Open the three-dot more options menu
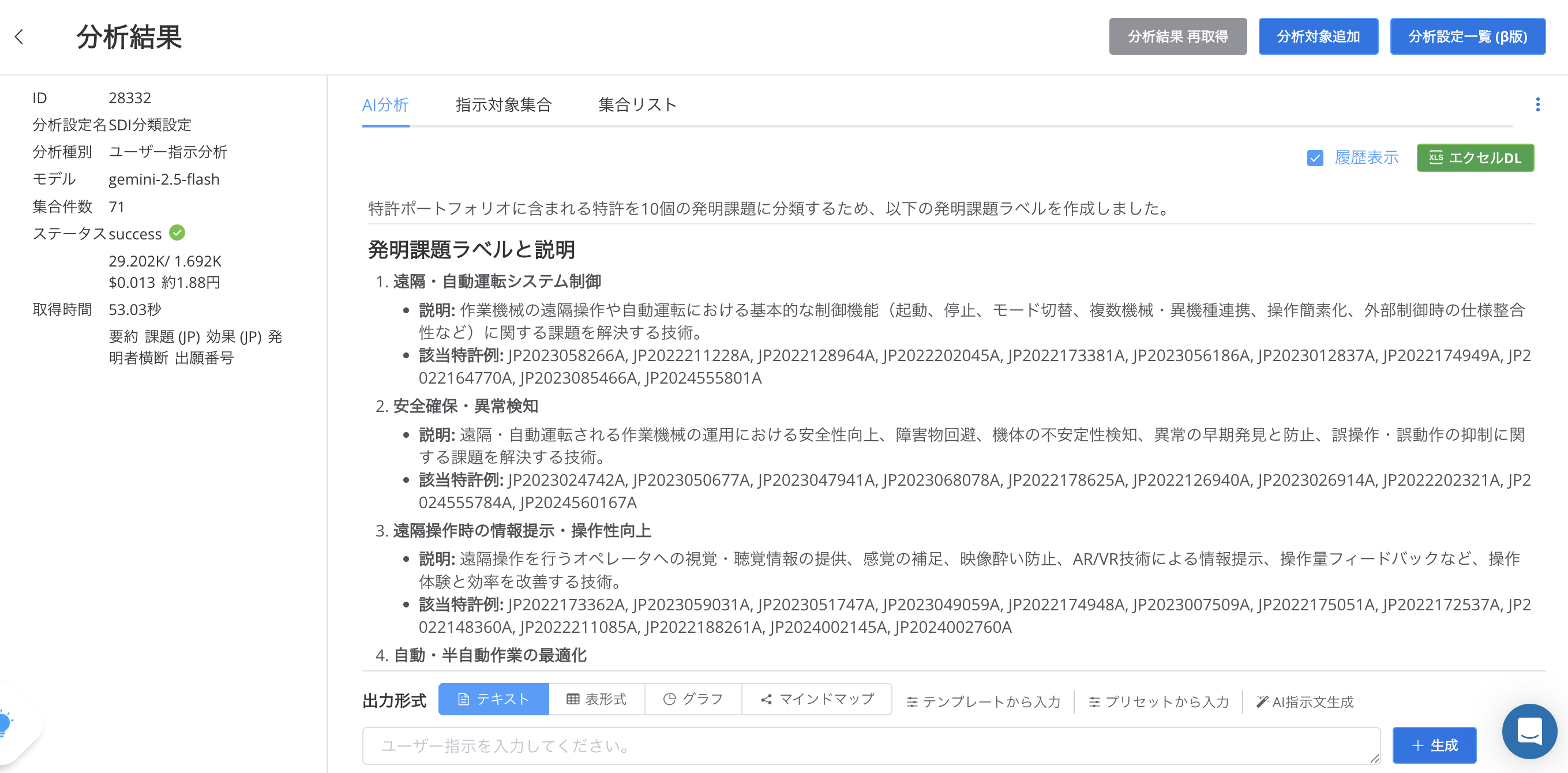The image size is (1568, 773). pos(1537,104)
